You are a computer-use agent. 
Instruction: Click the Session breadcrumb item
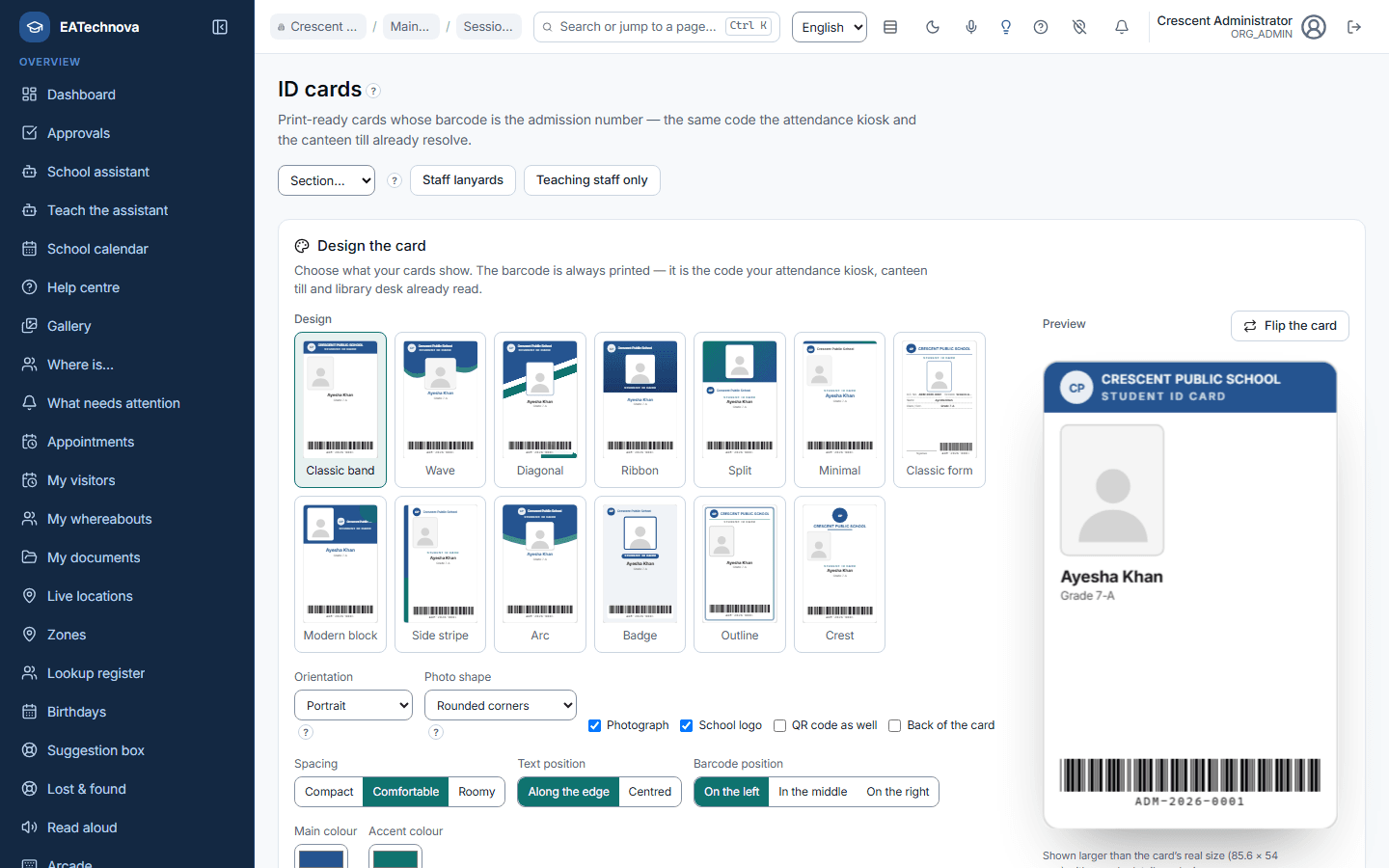point(489,27)
